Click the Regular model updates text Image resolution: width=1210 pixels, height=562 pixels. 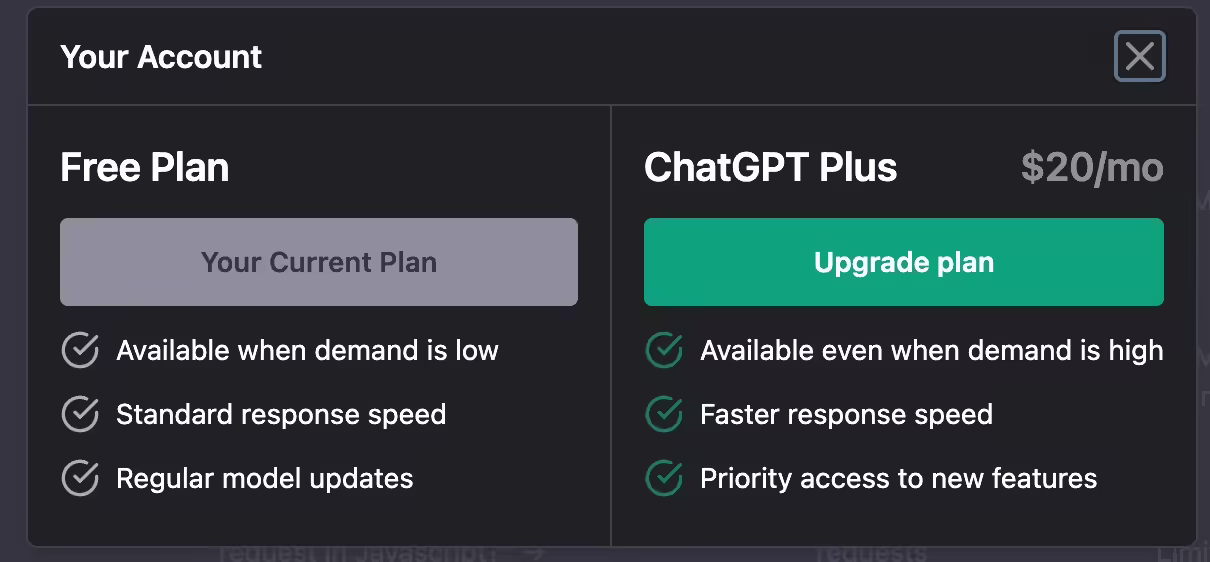pyautogui.click(x=264, y=478)
